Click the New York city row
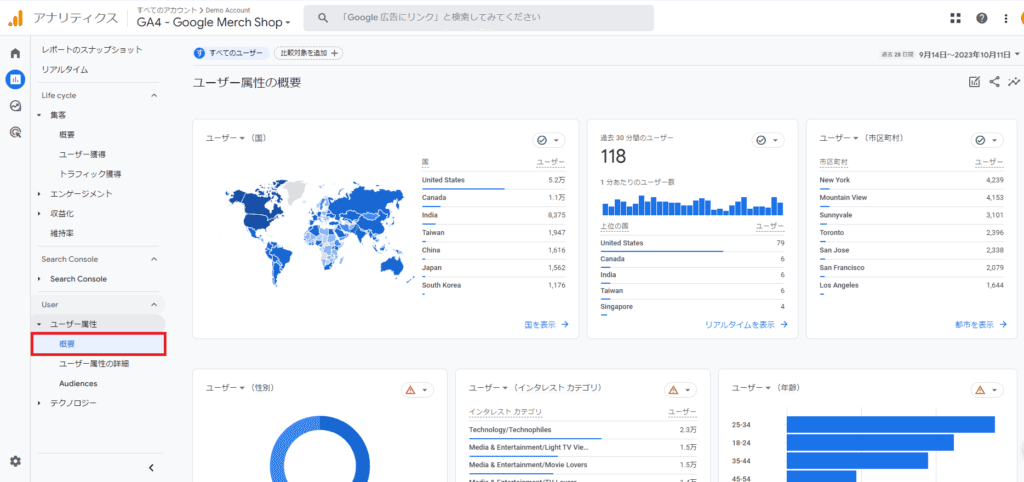 [911, 181]
